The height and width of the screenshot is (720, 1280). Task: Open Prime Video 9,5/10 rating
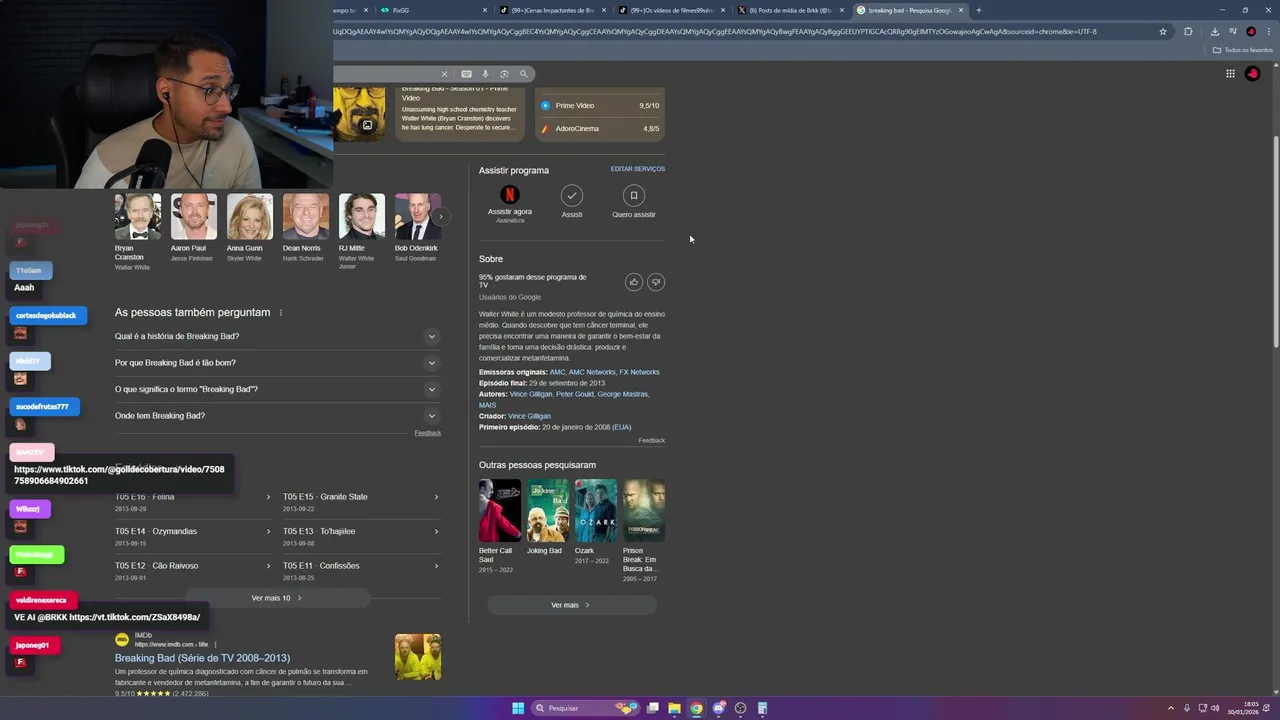(599, 105)
